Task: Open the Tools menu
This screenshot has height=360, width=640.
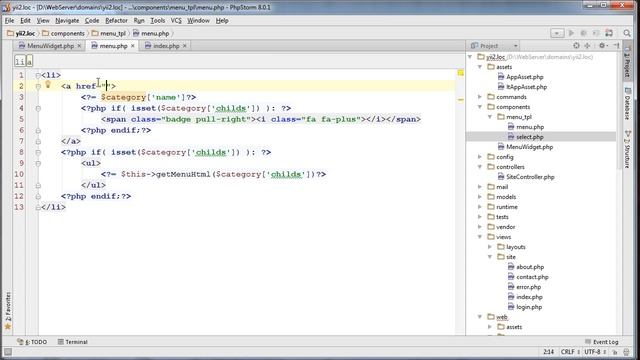Action: point(158,20)
